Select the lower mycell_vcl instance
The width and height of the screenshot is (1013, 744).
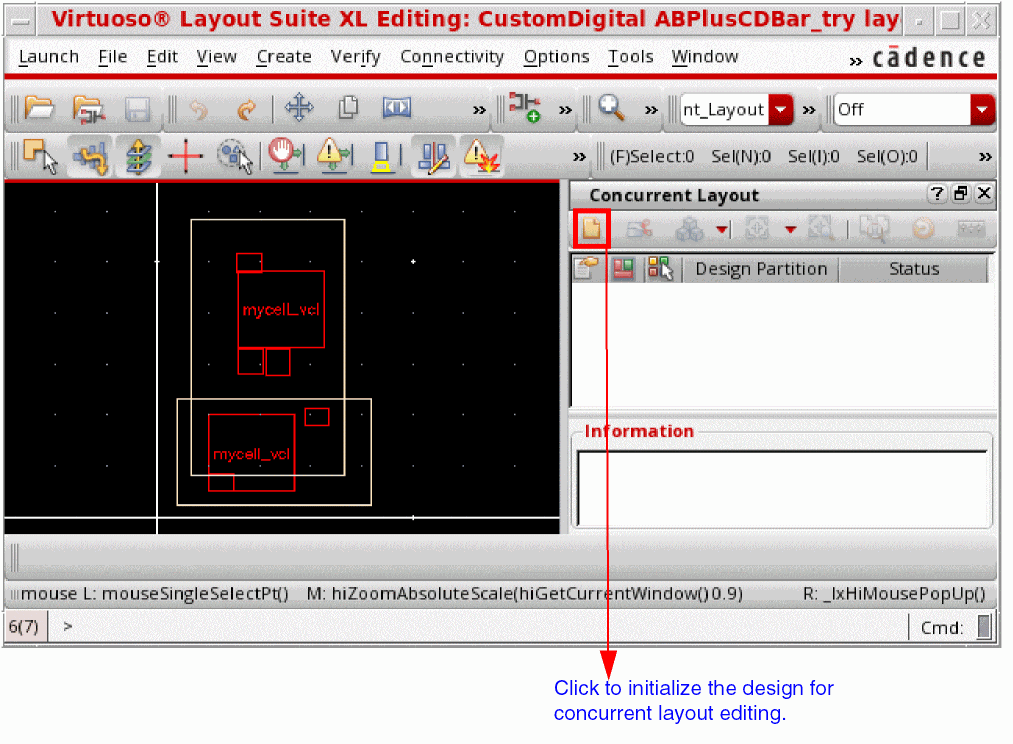coord(251,453)
